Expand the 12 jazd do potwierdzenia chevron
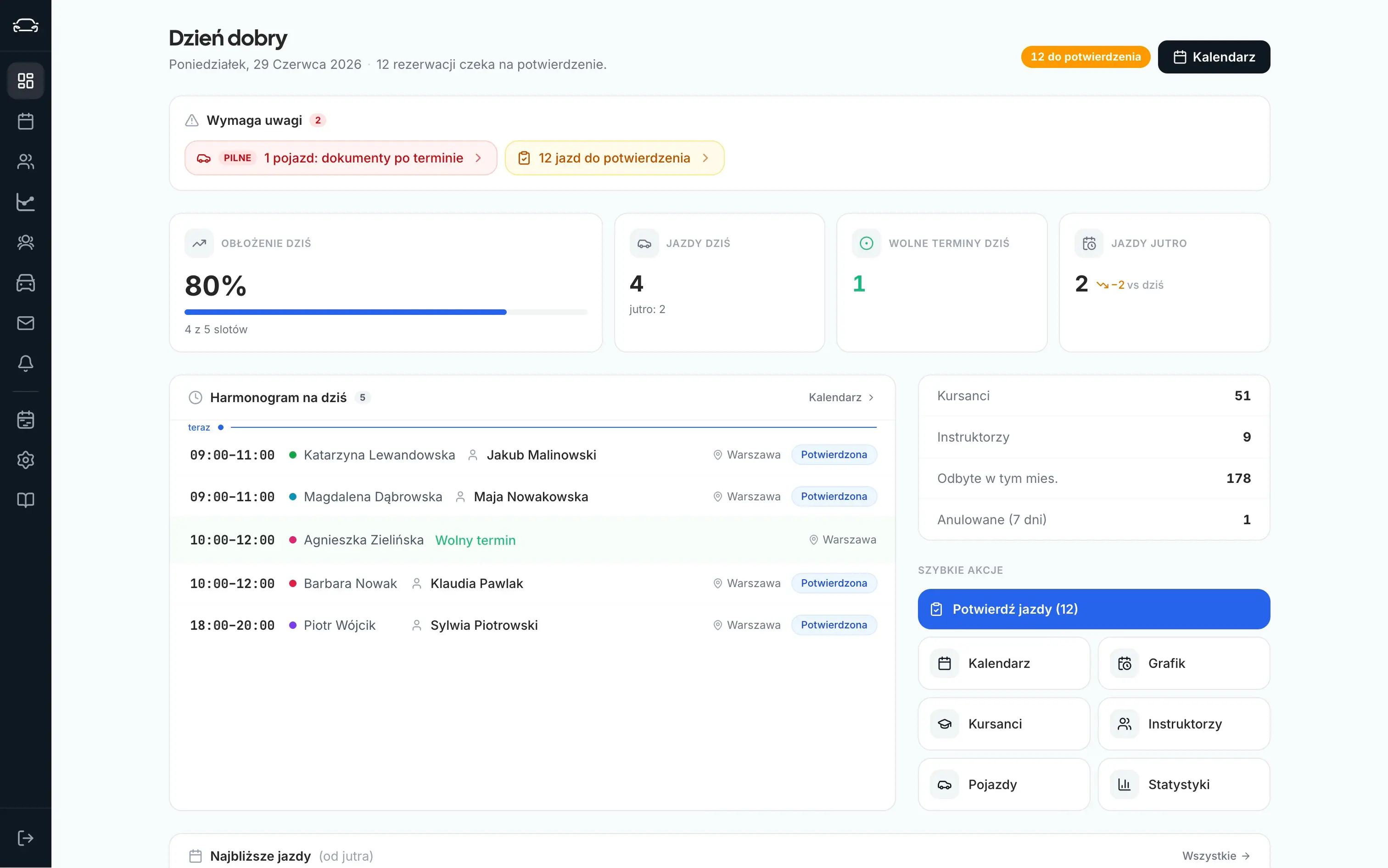 [x=705, y=158]
